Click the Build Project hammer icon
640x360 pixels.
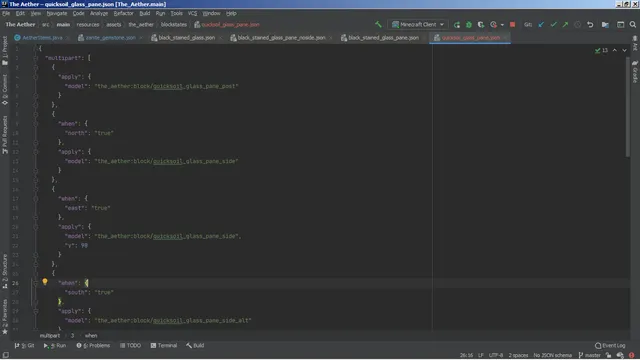pyautogui.click(x=378, y=24)
